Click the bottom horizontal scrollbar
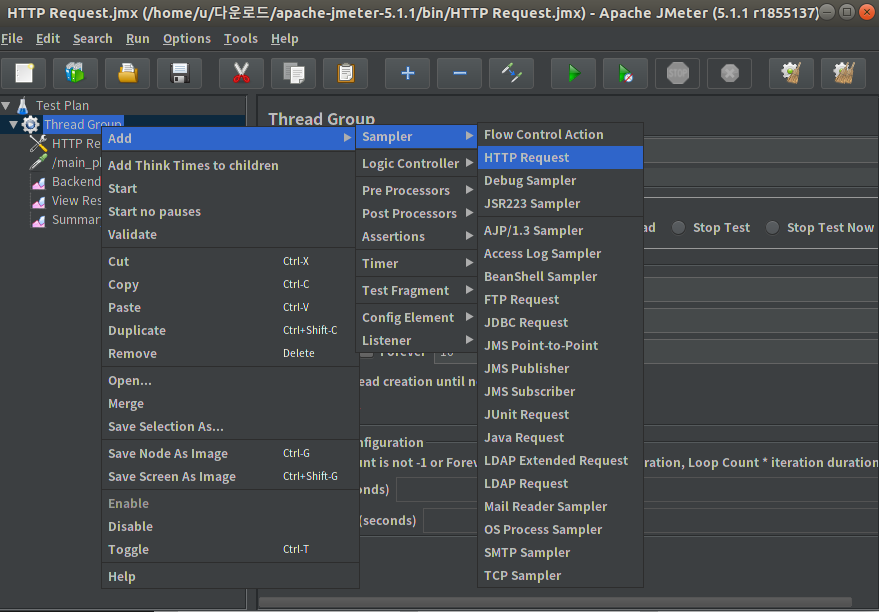The image size is (879, 612). (555, 602)
